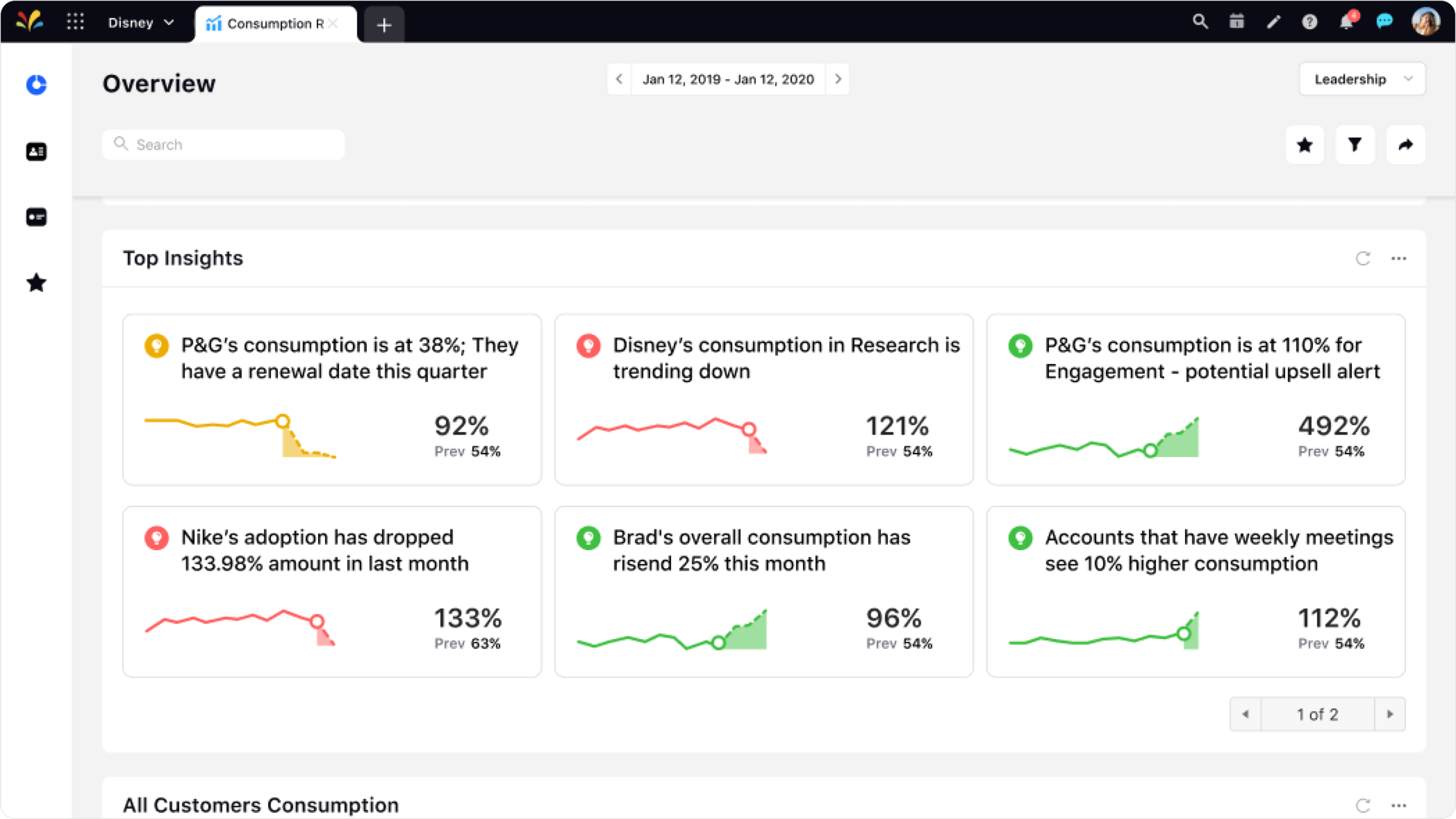1456x819 pixels.
Task: Refresh All Customers Consumption widget
Action: (1363, 806)
